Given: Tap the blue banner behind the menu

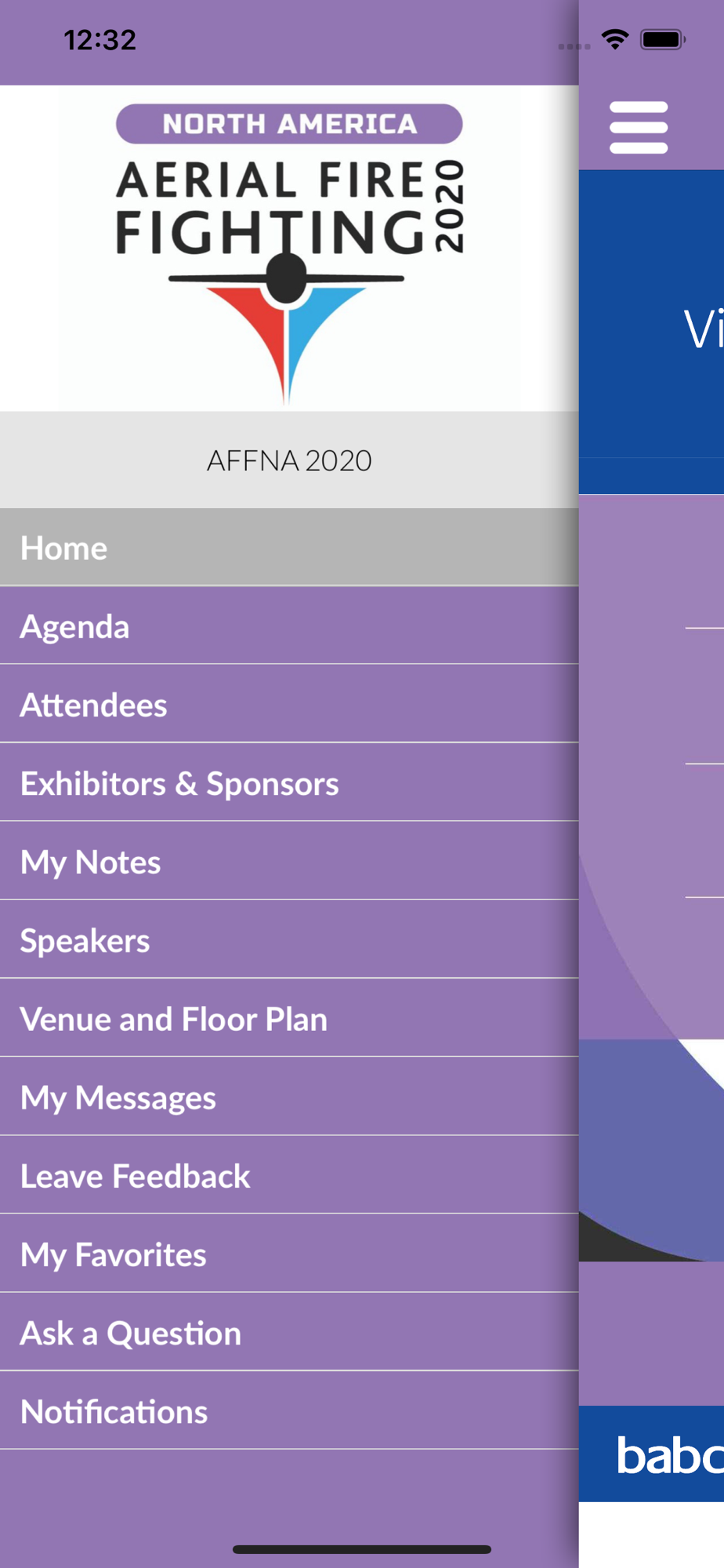Looking at the screenshot, I should pos(651,331).
